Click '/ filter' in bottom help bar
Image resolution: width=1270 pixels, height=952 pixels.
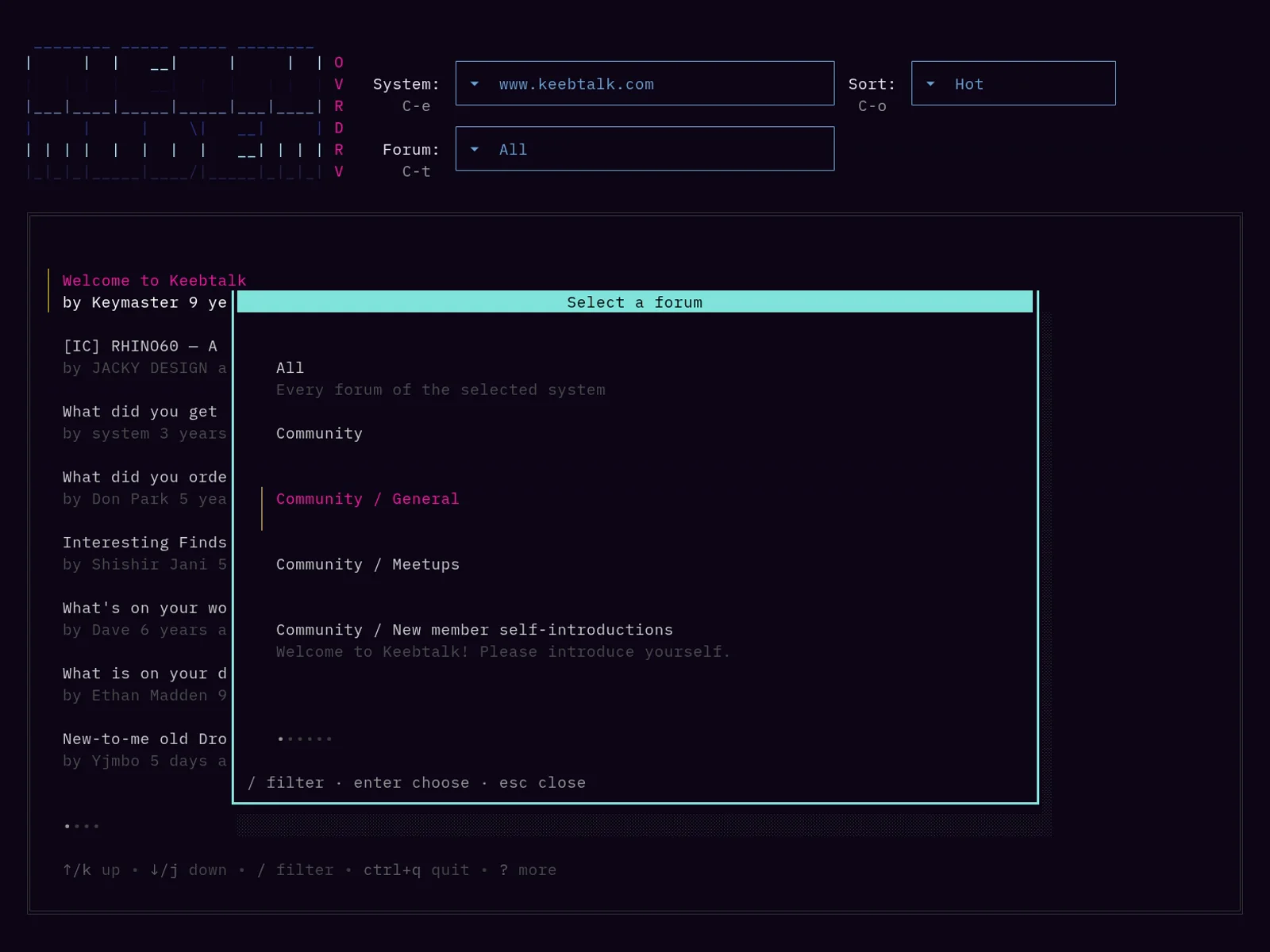(295, 870)
